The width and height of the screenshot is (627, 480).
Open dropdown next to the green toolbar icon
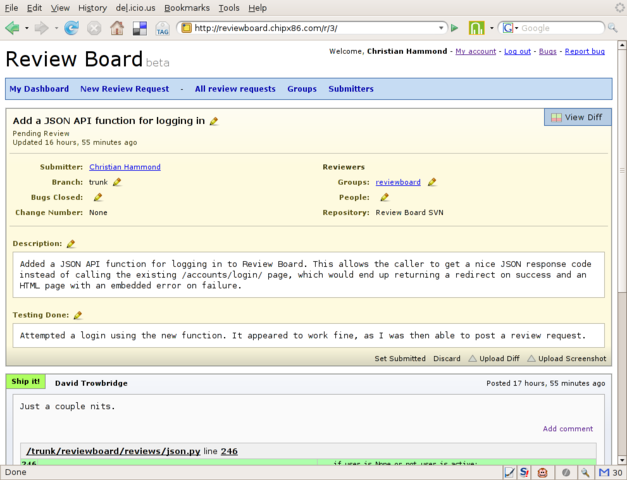tap(491, 28)
